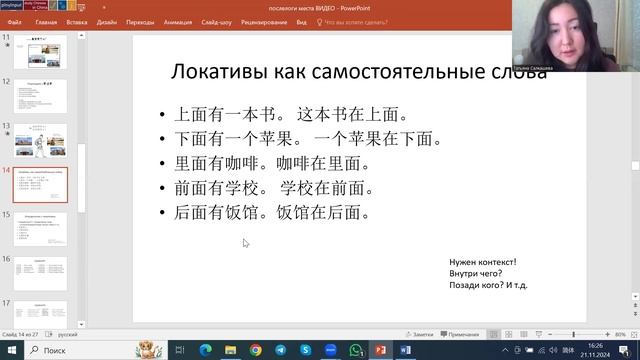Switch to the Рецензирование tab
Screen dimensions: 640x360
point(264,22)
